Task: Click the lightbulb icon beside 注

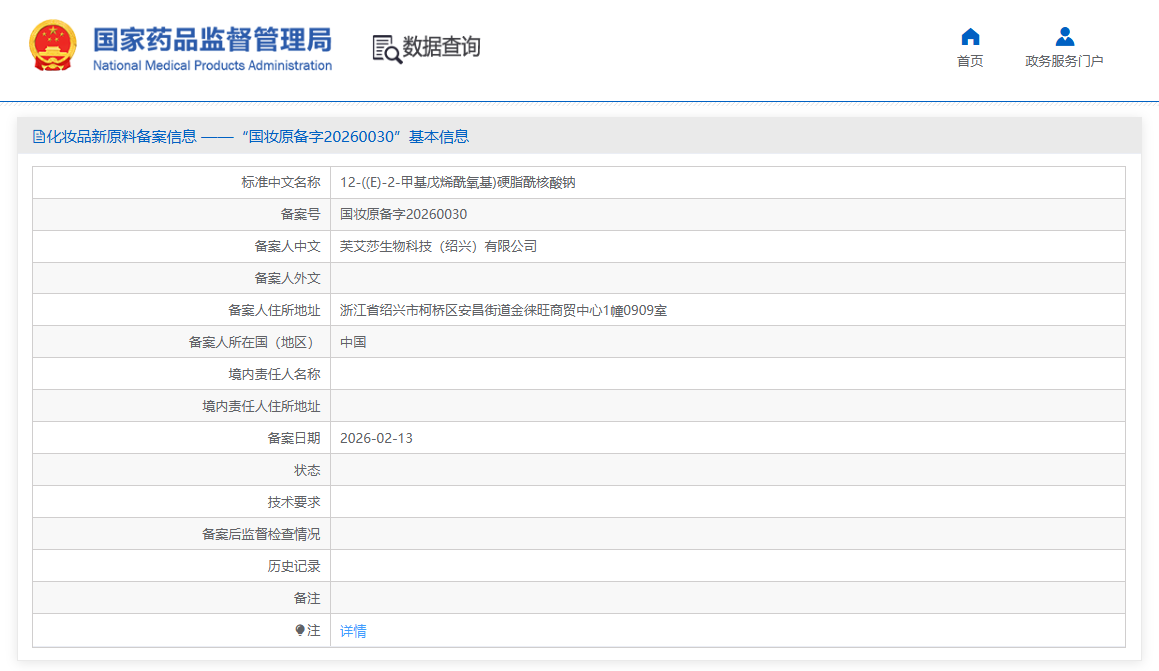Action: click(x=300, y=631)
